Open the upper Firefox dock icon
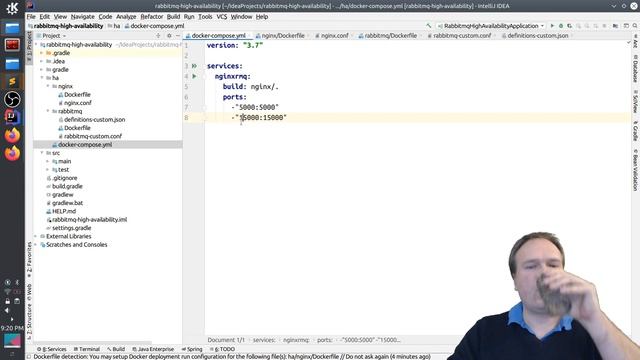Screen dimensions: 640x360 12,135
